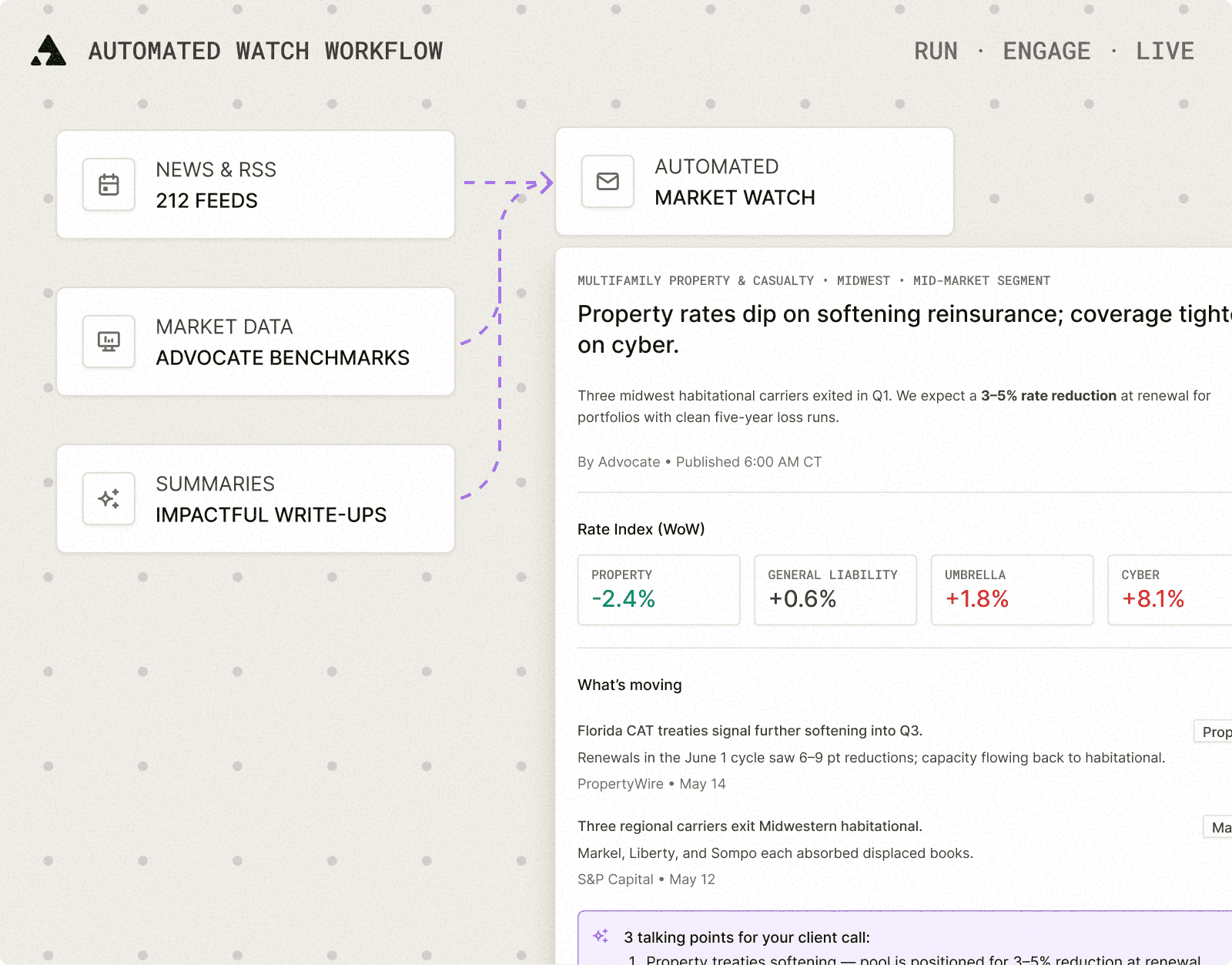Click the envelope icon in Automated Market Watch card
This screenshot has width=1232, height=965.
(x=608, y=182)
